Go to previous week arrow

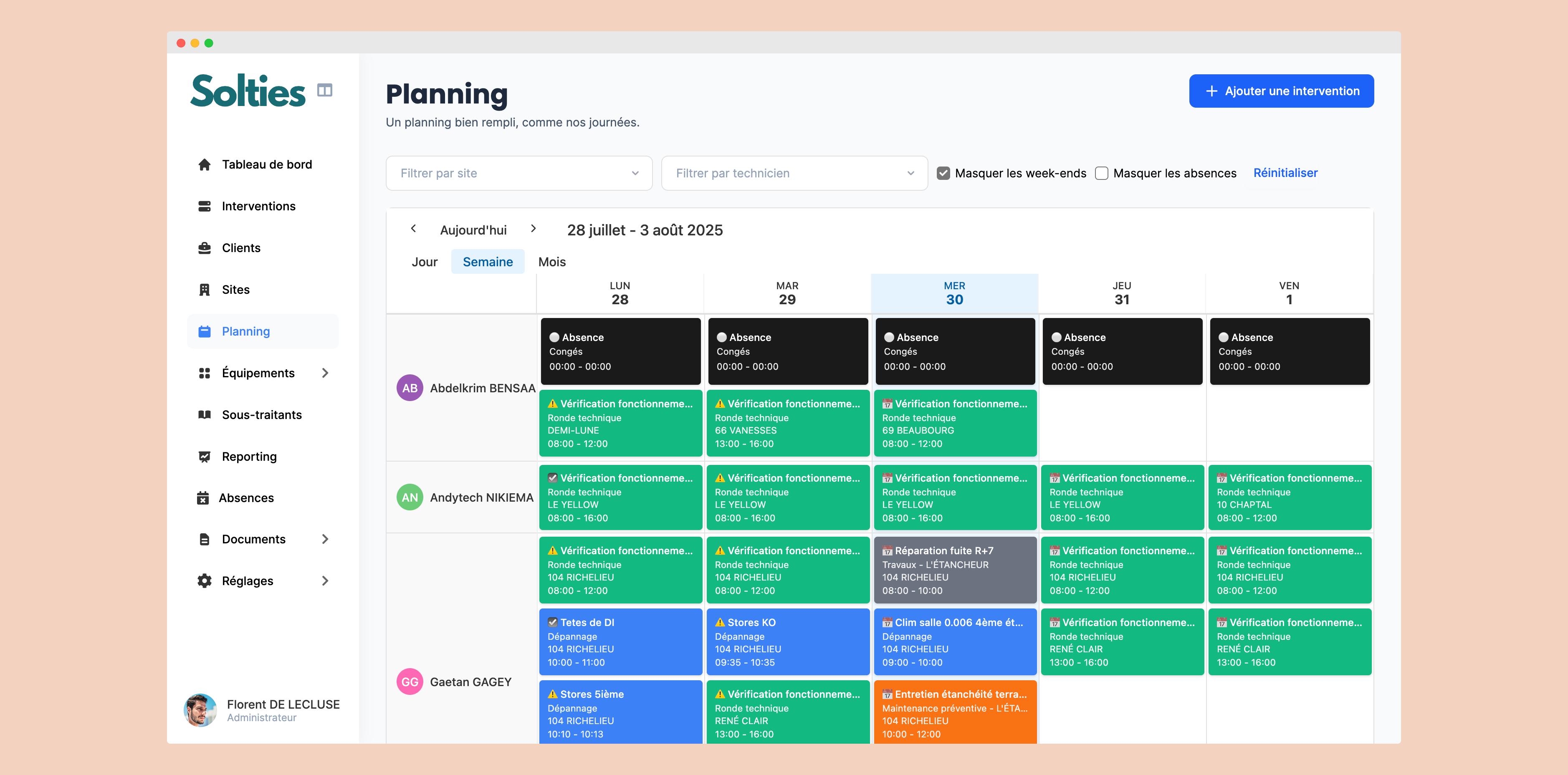click(413, 229)
